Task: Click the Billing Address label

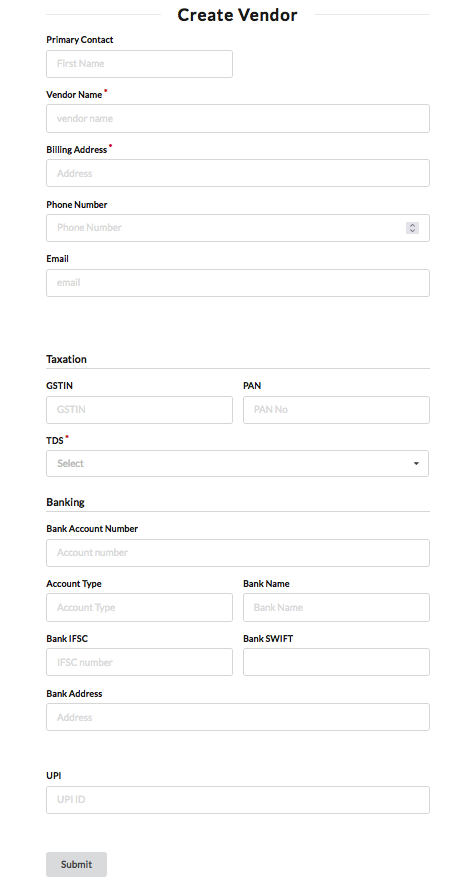Action: pyautogui.click(x=77, y=150)
